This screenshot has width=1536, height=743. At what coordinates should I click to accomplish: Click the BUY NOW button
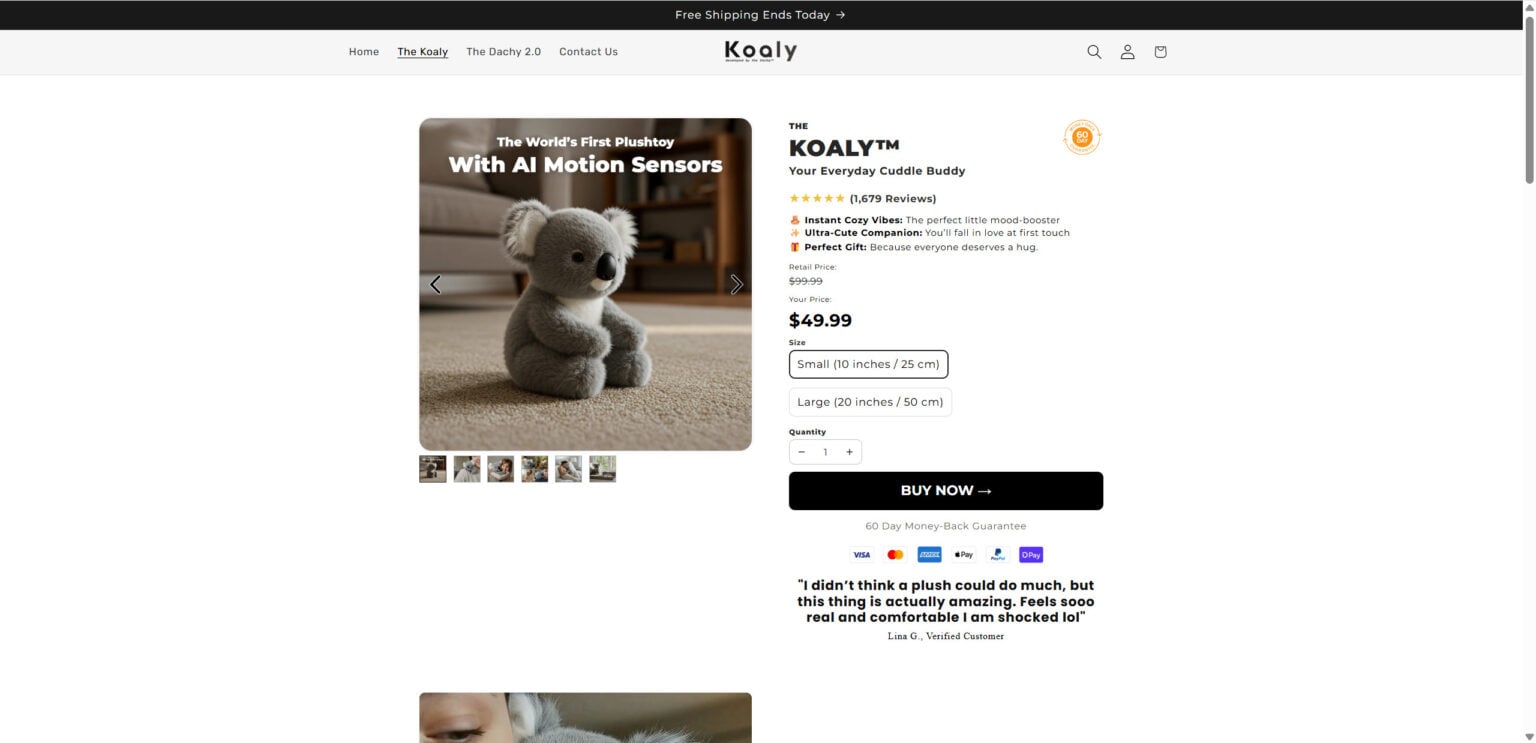pyautogui.click(x=946, y=491)
